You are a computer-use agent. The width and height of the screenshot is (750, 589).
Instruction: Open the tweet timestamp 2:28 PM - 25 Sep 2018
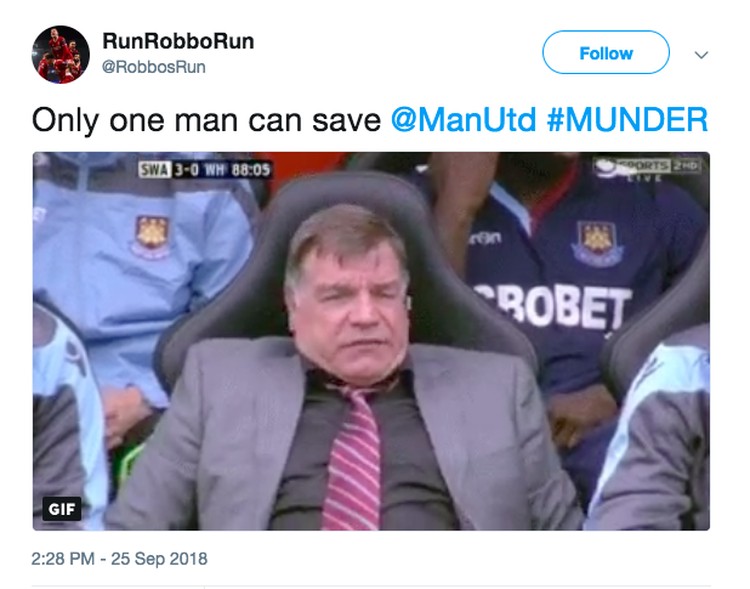(119, 558)
